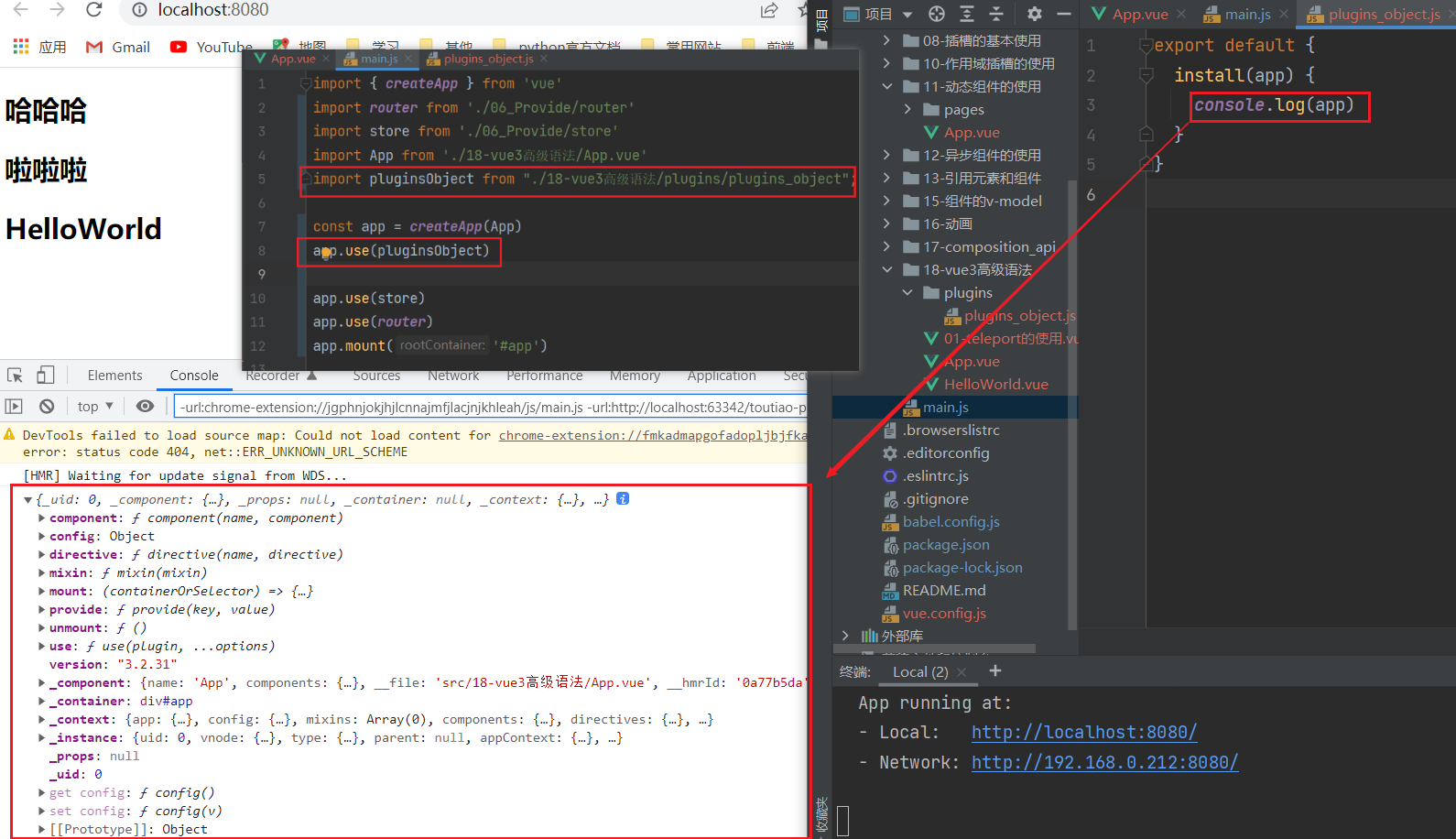
Task: Fold the export default block gutter marker
Action: (1146, 46)
